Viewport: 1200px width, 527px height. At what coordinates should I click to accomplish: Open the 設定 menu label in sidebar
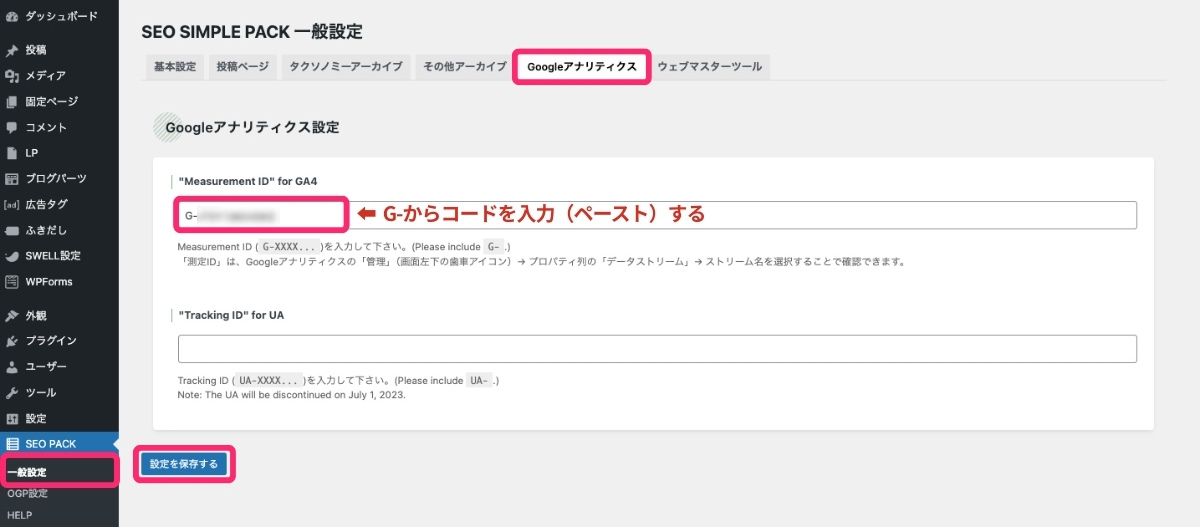coord(36,419)
